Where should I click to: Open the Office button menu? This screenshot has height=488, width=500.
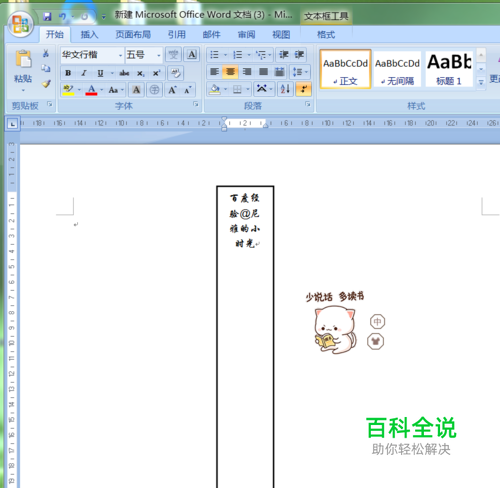[x=21, y=24]
